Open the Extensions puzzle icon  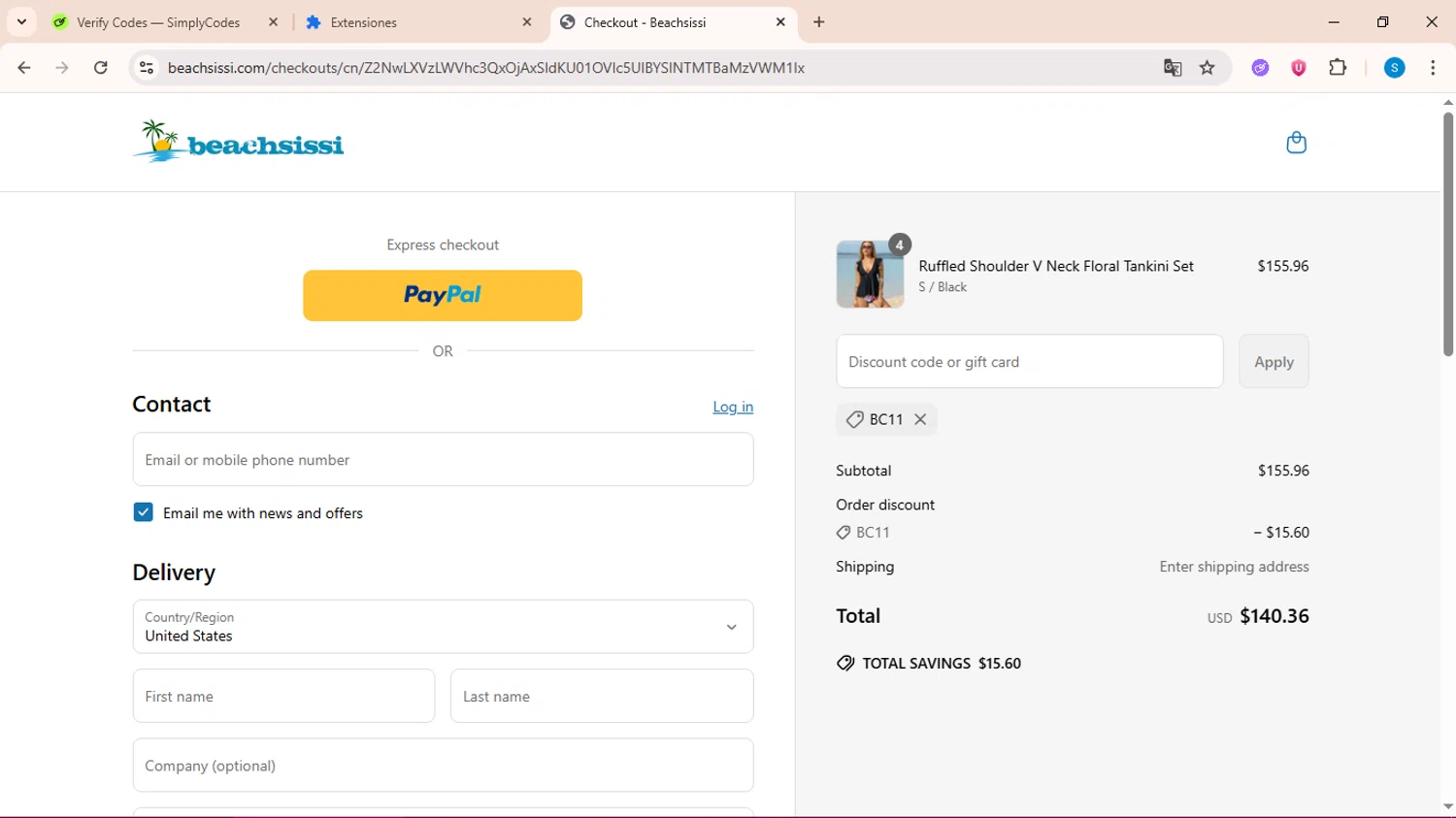[x=1338, y=68]
